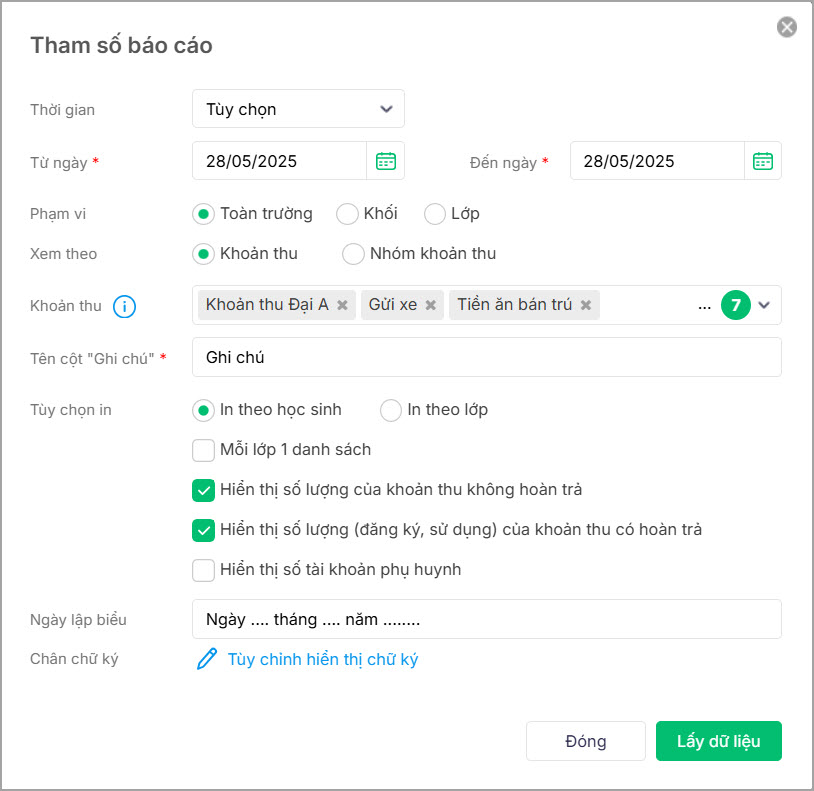This screenshot has width=814, height=791.
Task: Click the Lấy dữ liệu button
Action: pyautogui.click(x=718, y=741)
